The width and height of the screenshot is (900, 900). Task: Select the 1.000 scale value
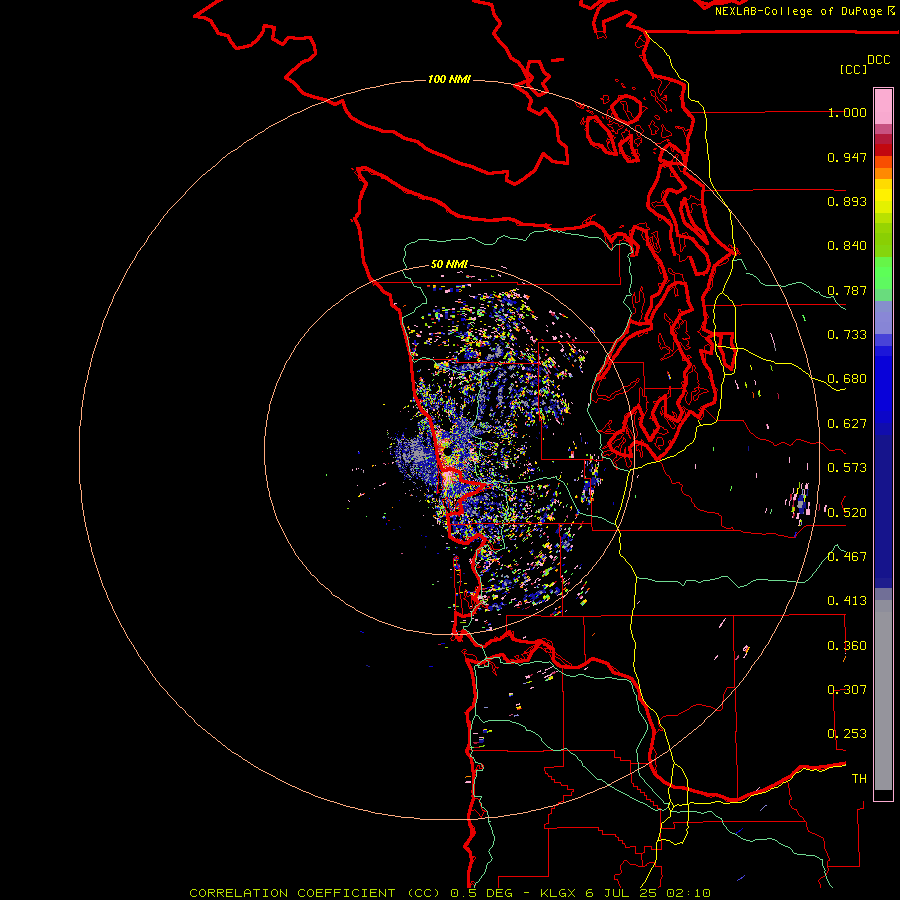pos(847,112)
